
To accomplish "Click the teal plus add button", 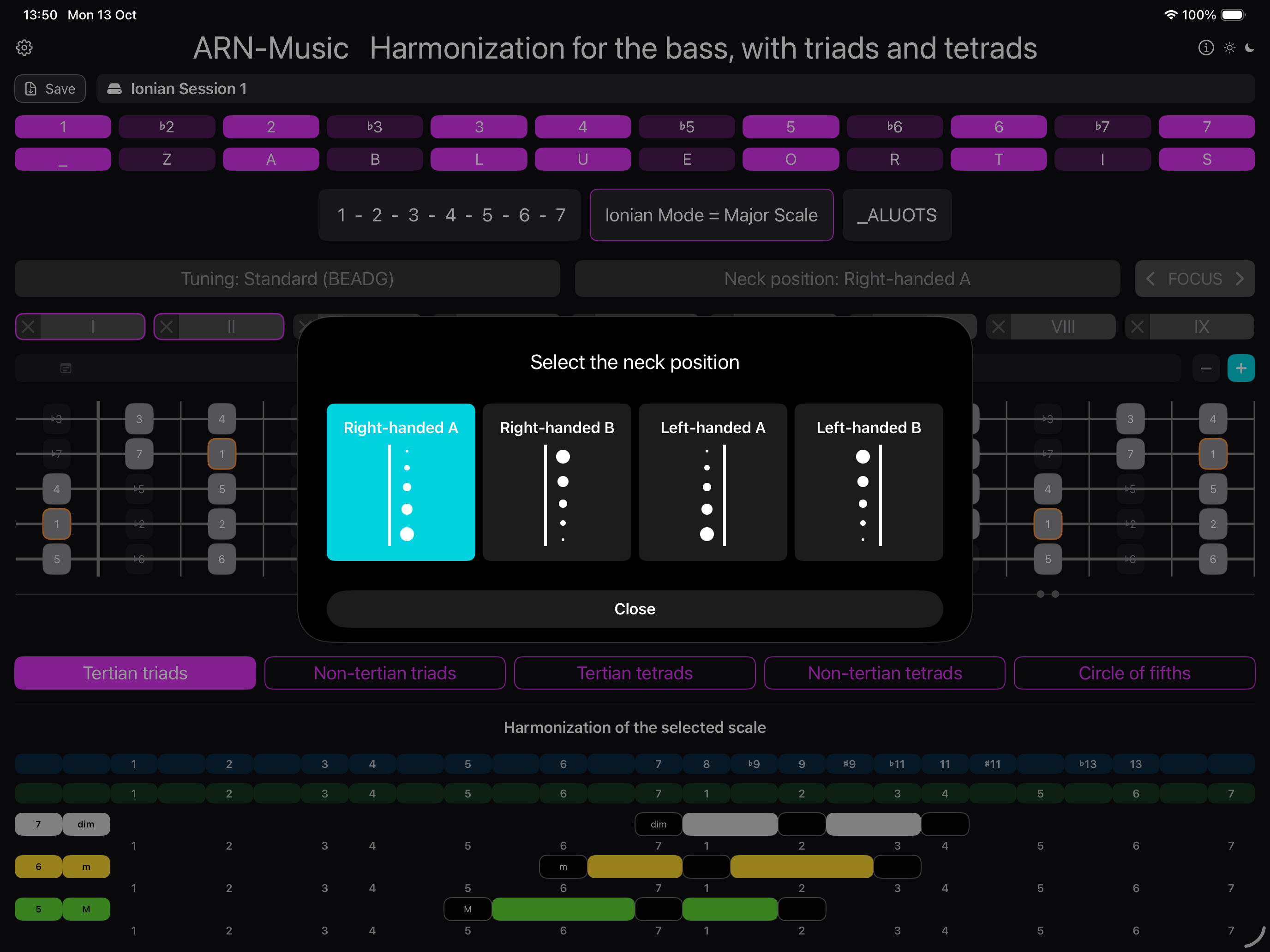I will pyautogui.click(x=1241, y=368).
